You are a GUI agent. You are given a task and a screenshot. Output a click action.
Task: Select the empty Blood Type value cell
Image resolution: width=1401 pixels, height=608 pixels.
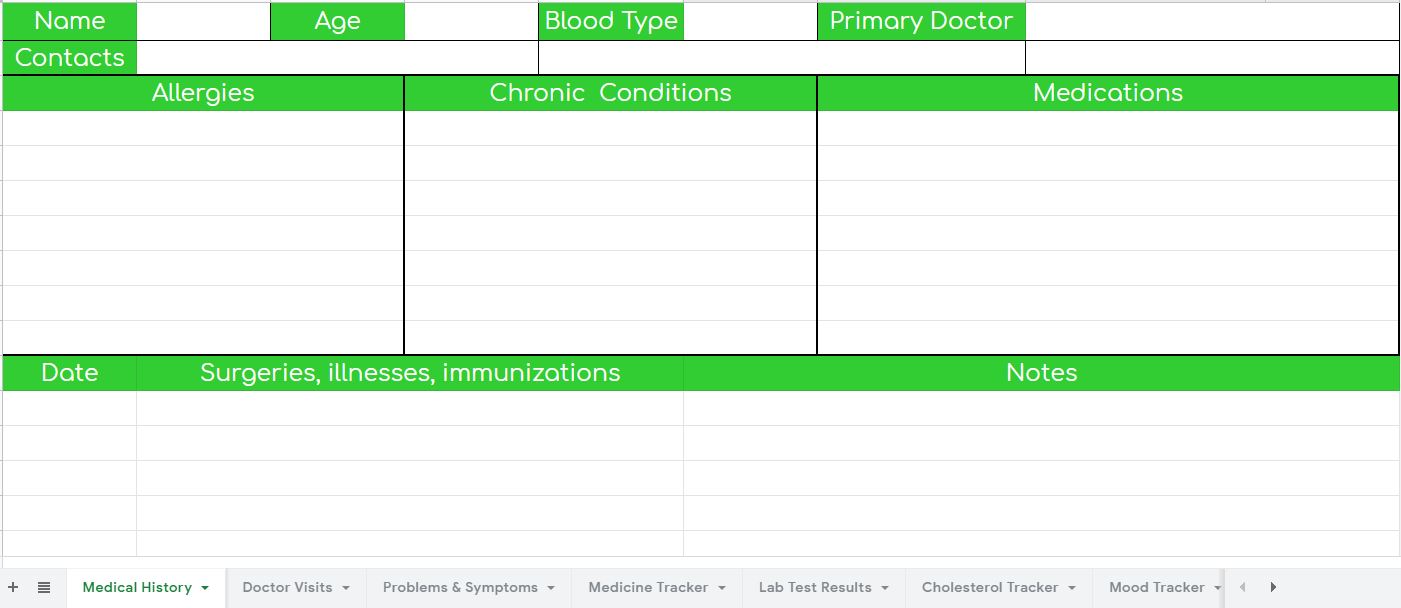pos(750,21)
